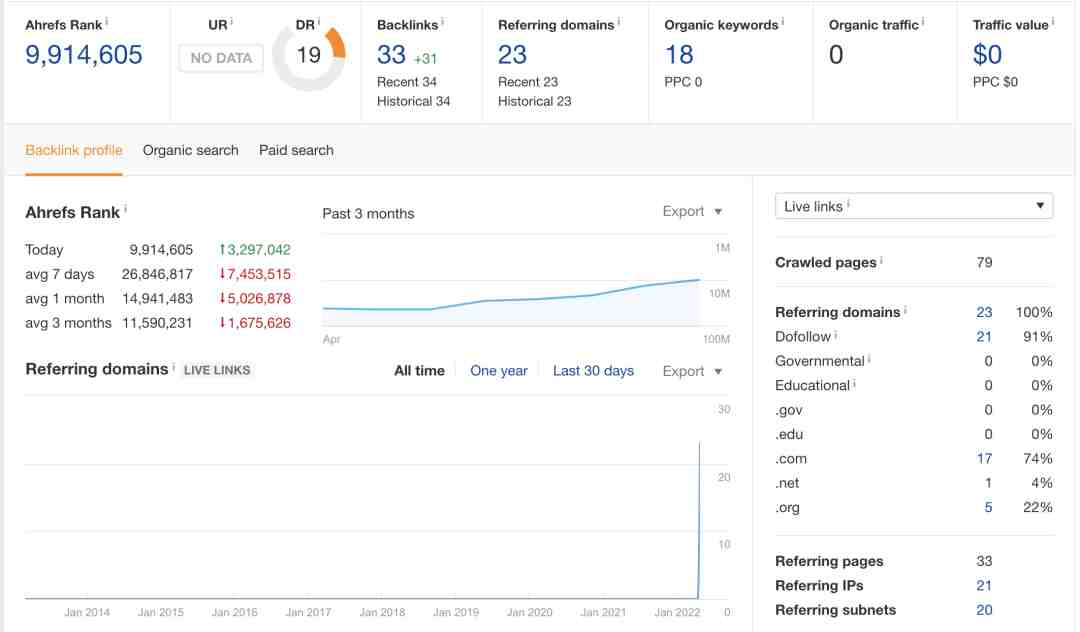Show the Governmental info tooltip
The width and height of the screenshot is (1080, 632).
click(x=869, y=359)
